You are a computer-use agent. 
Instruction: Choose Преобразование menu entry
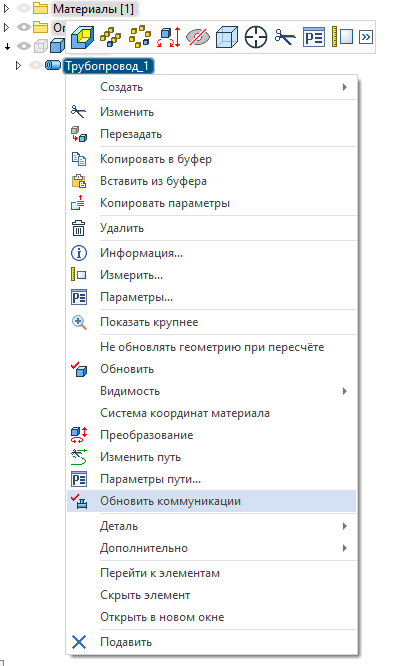212,436
